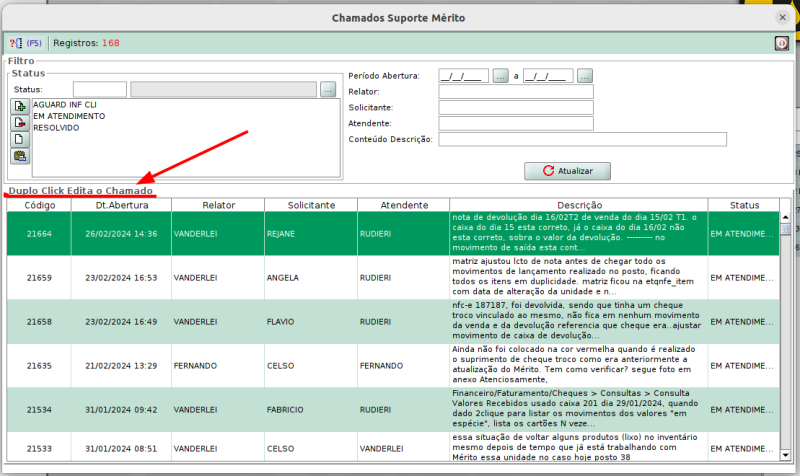
Task: Focus the Atendente filter field
Action: click(x=516, y=123)
